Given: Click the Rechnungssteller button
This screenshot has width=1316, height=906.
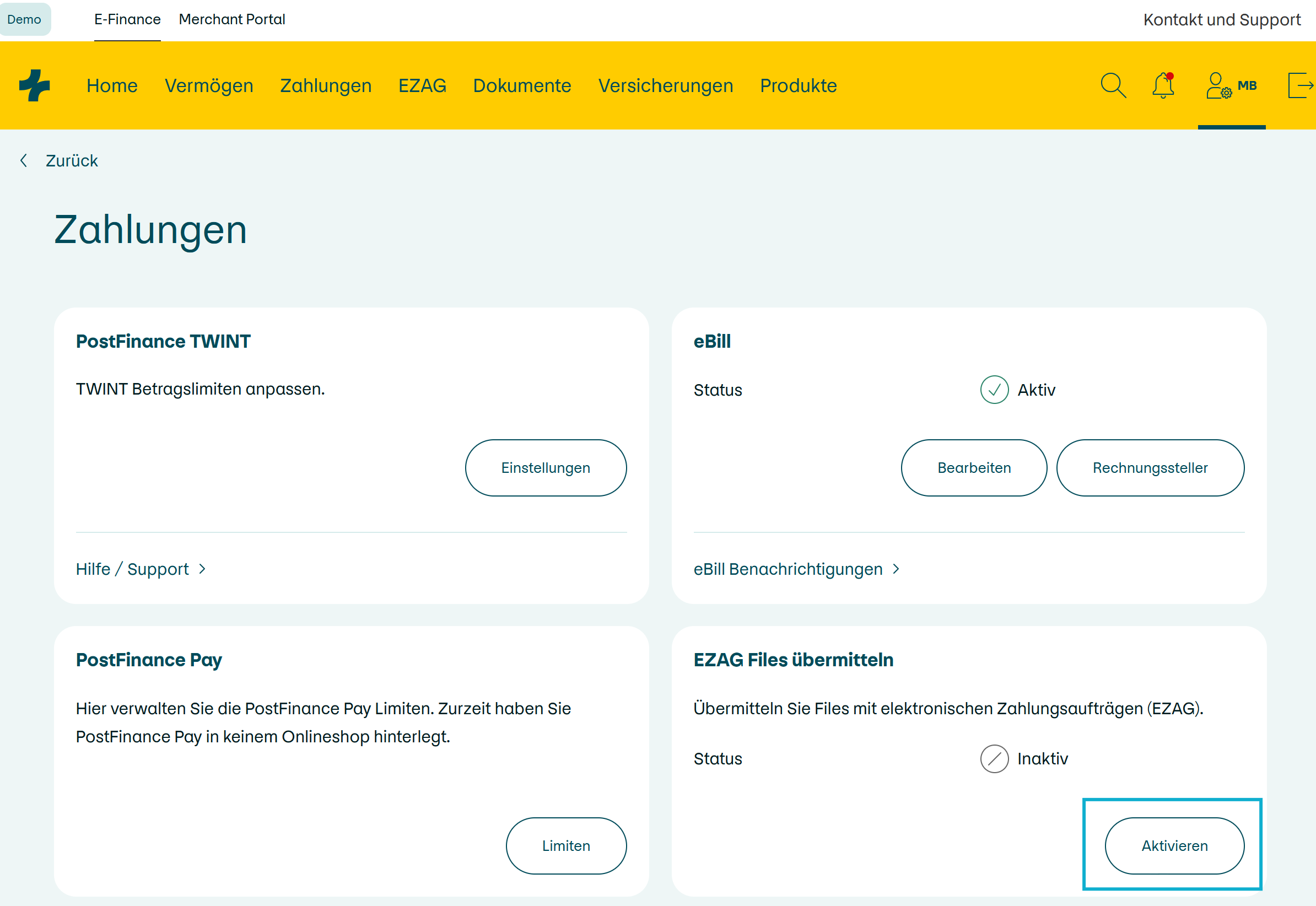Looking at the screenshot, I should [1150, 468].
